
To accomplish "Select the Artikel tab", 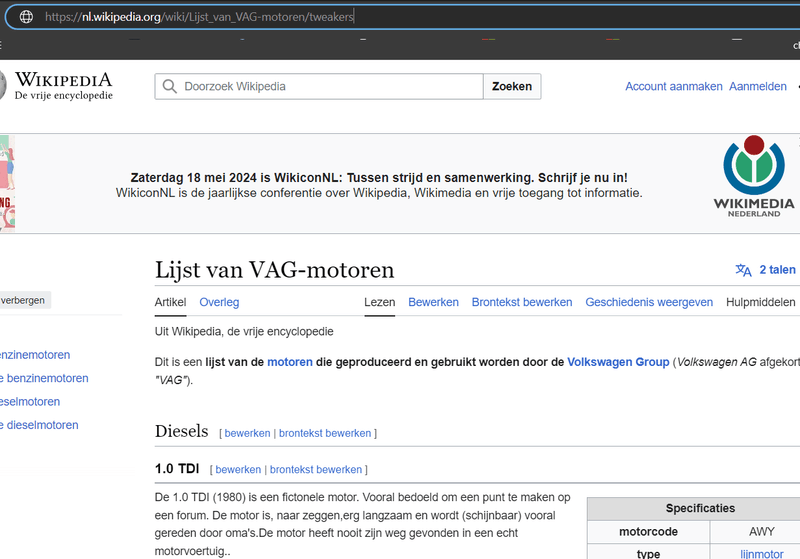I will pyautogui.click(x=170, y=302).
